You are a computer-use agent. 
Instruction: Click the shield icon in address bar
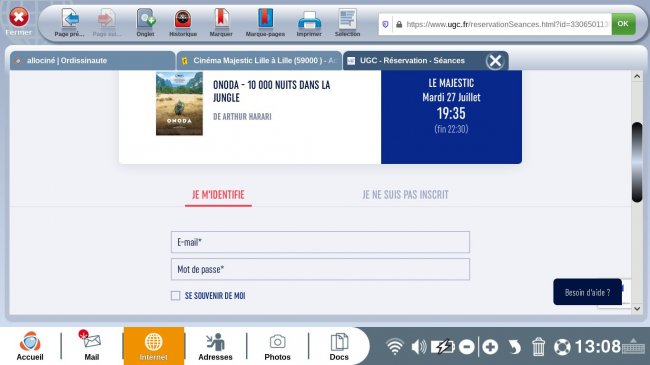click(385, 24)
